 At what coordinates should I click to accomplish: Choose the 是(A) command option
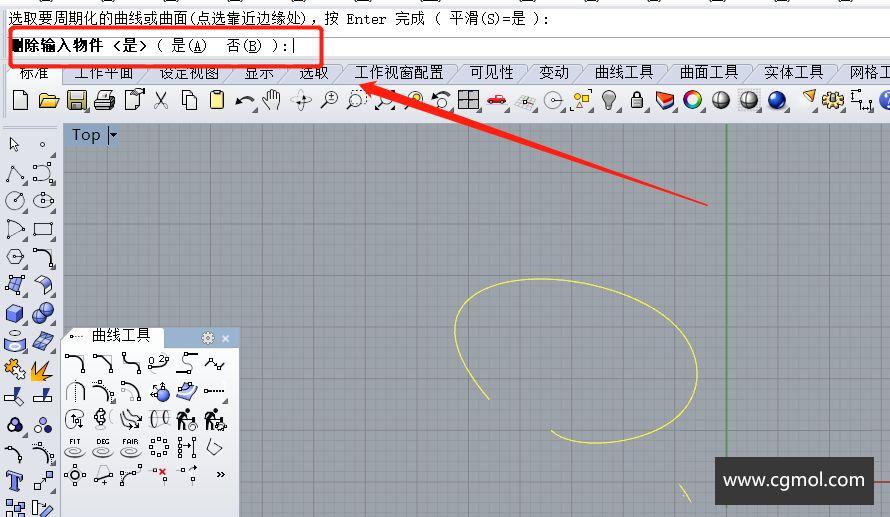click(189, 46)
